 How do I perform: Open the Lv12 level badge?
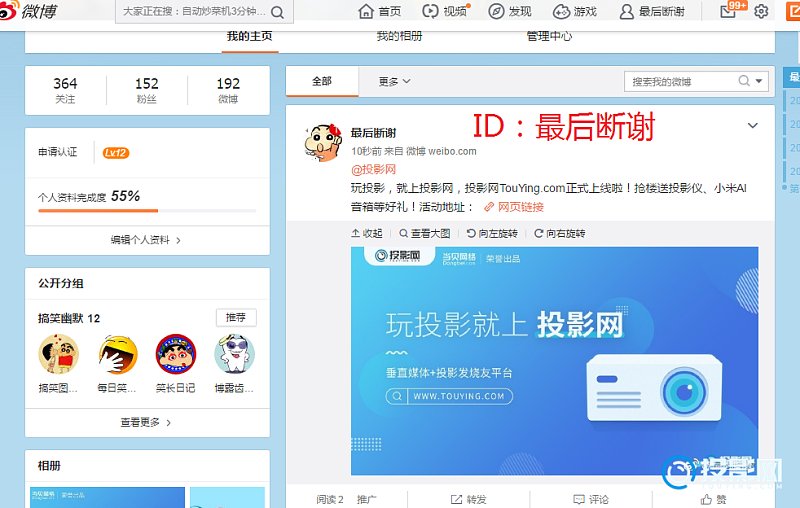point(116,153)
